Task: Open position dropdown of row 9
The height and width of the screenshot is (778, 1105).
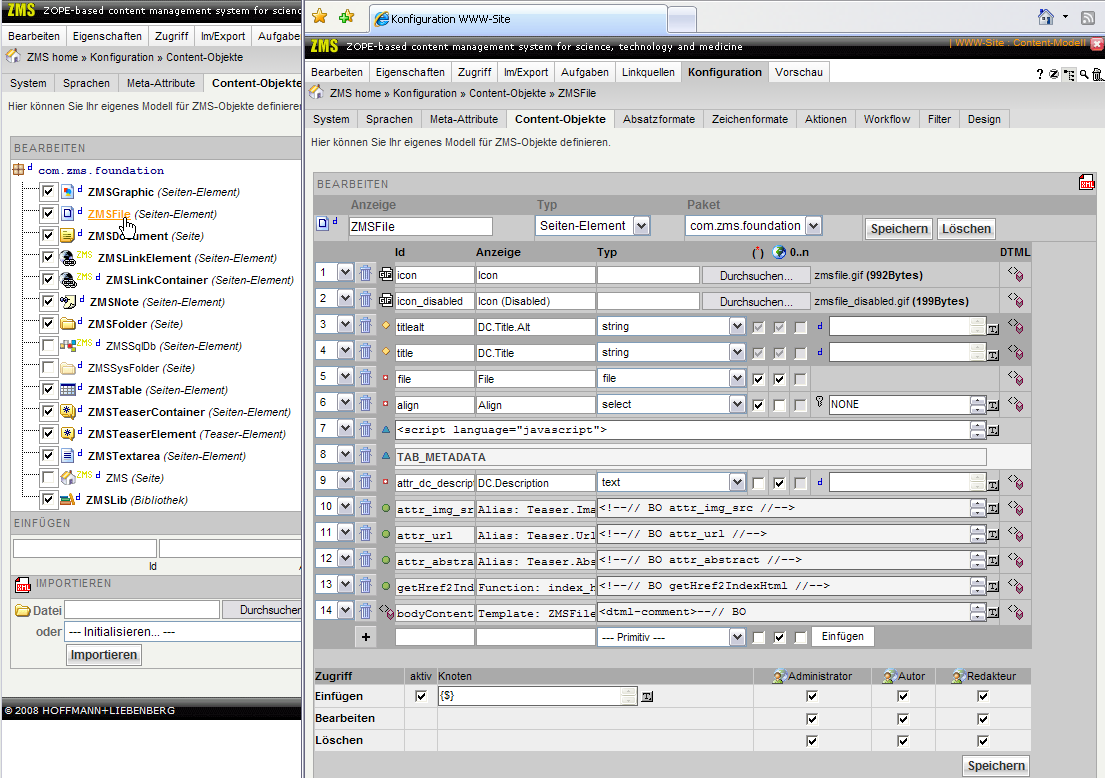Action: (345, 481)
